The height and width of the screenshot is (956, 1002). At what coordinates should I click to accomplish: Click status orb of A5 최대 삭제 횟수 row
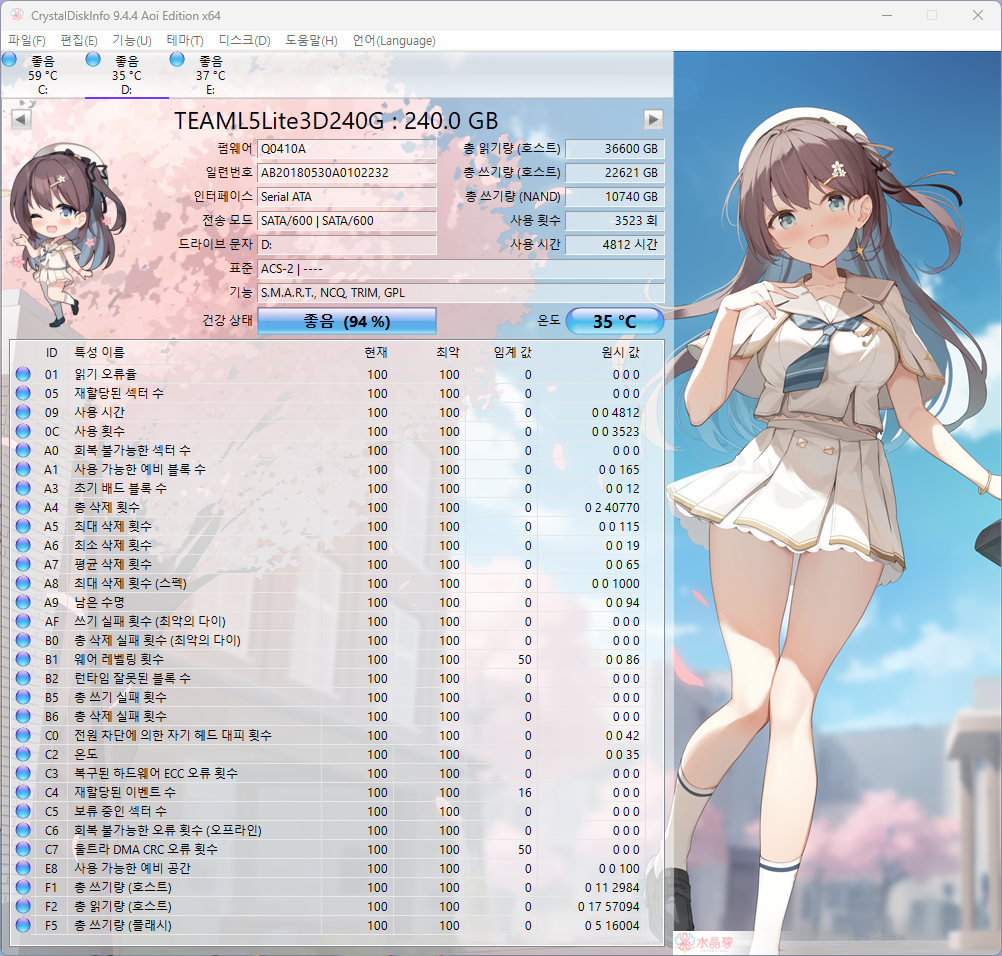click(x=23, y=526)
